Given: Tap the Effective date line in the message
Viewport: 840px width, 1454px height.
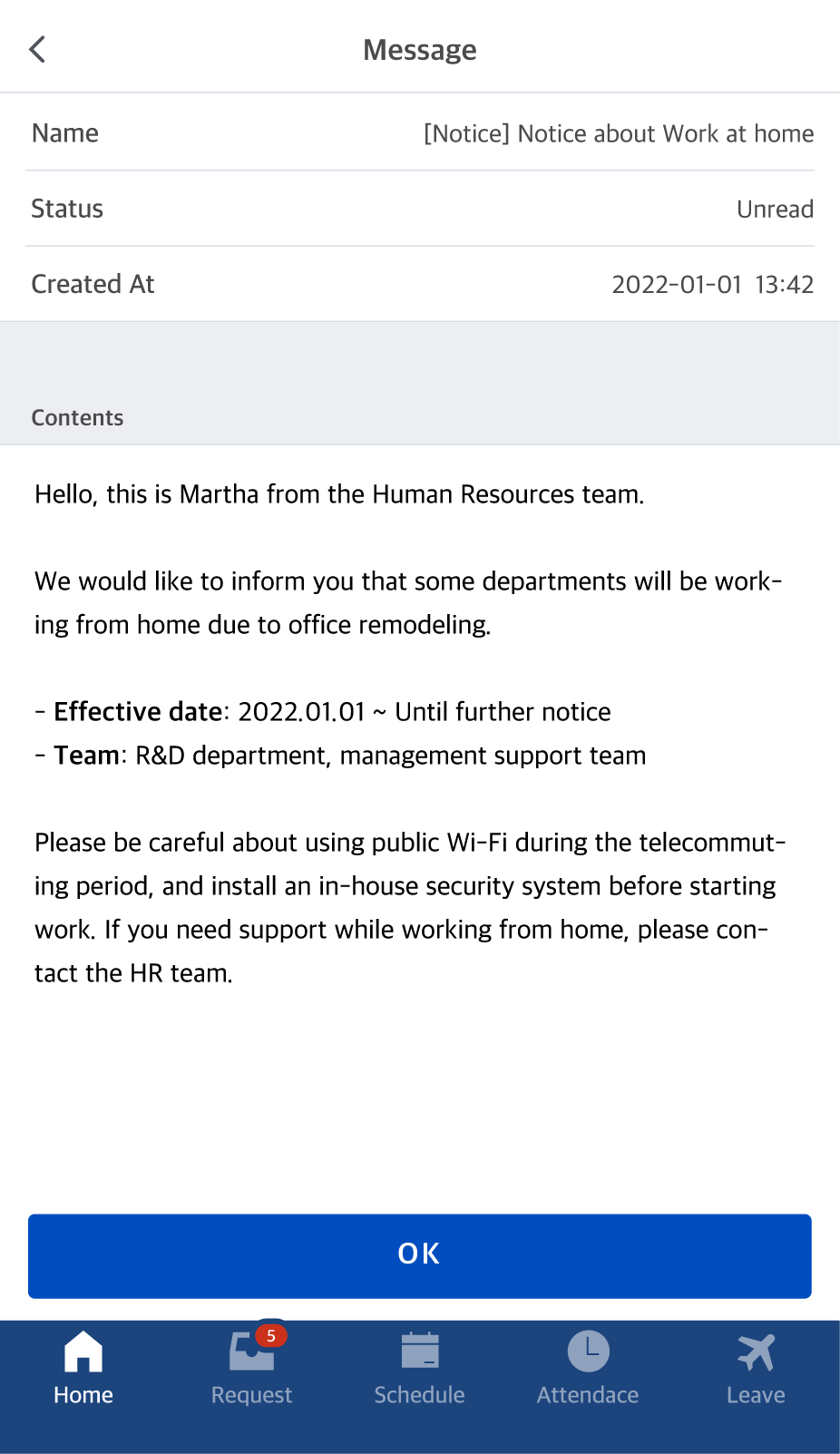Looking at the screenshot, I should (323, 711).
